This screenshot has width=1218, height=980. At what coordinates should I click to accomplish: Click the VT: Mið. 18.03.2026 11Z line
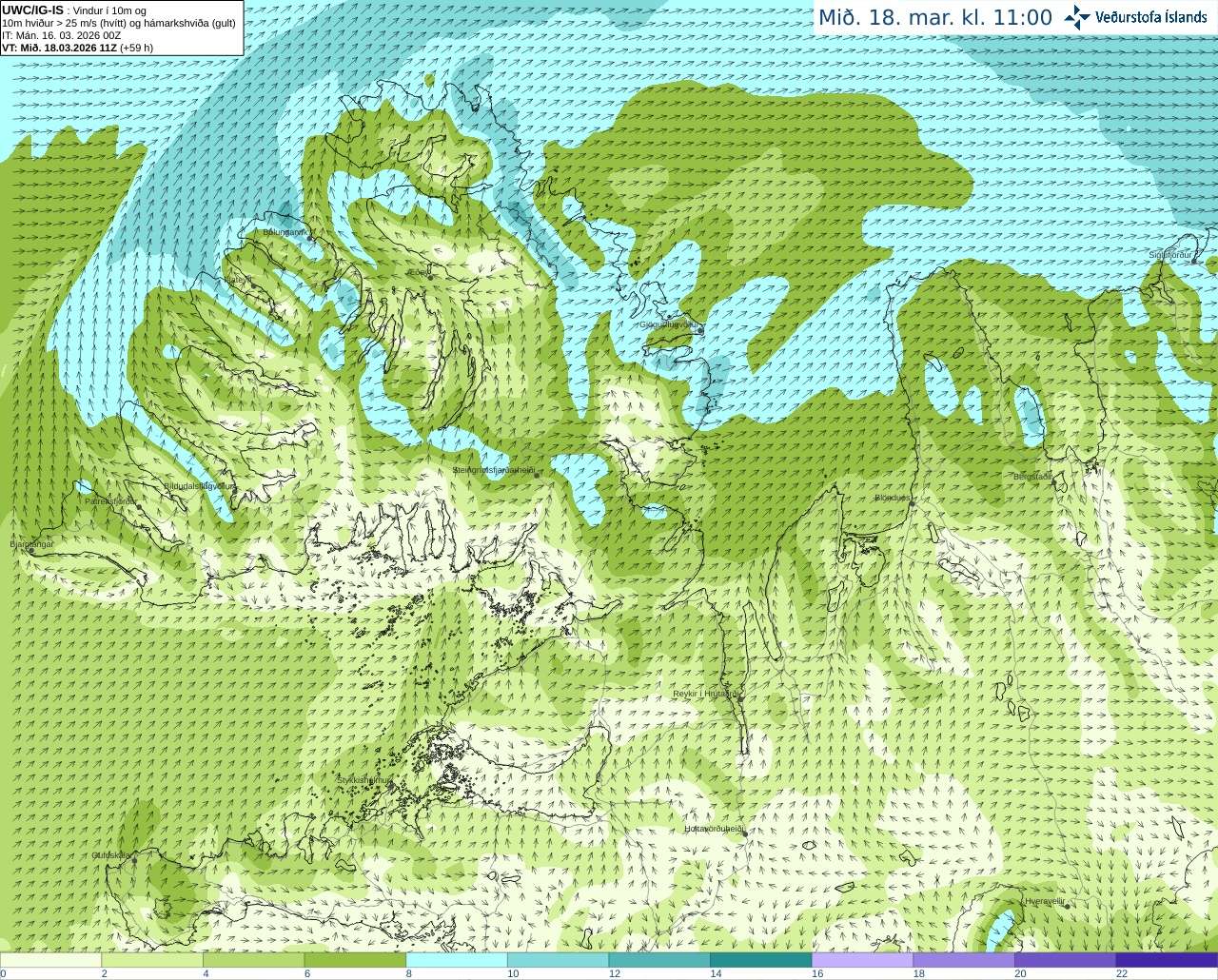click(x=77, y=48)
